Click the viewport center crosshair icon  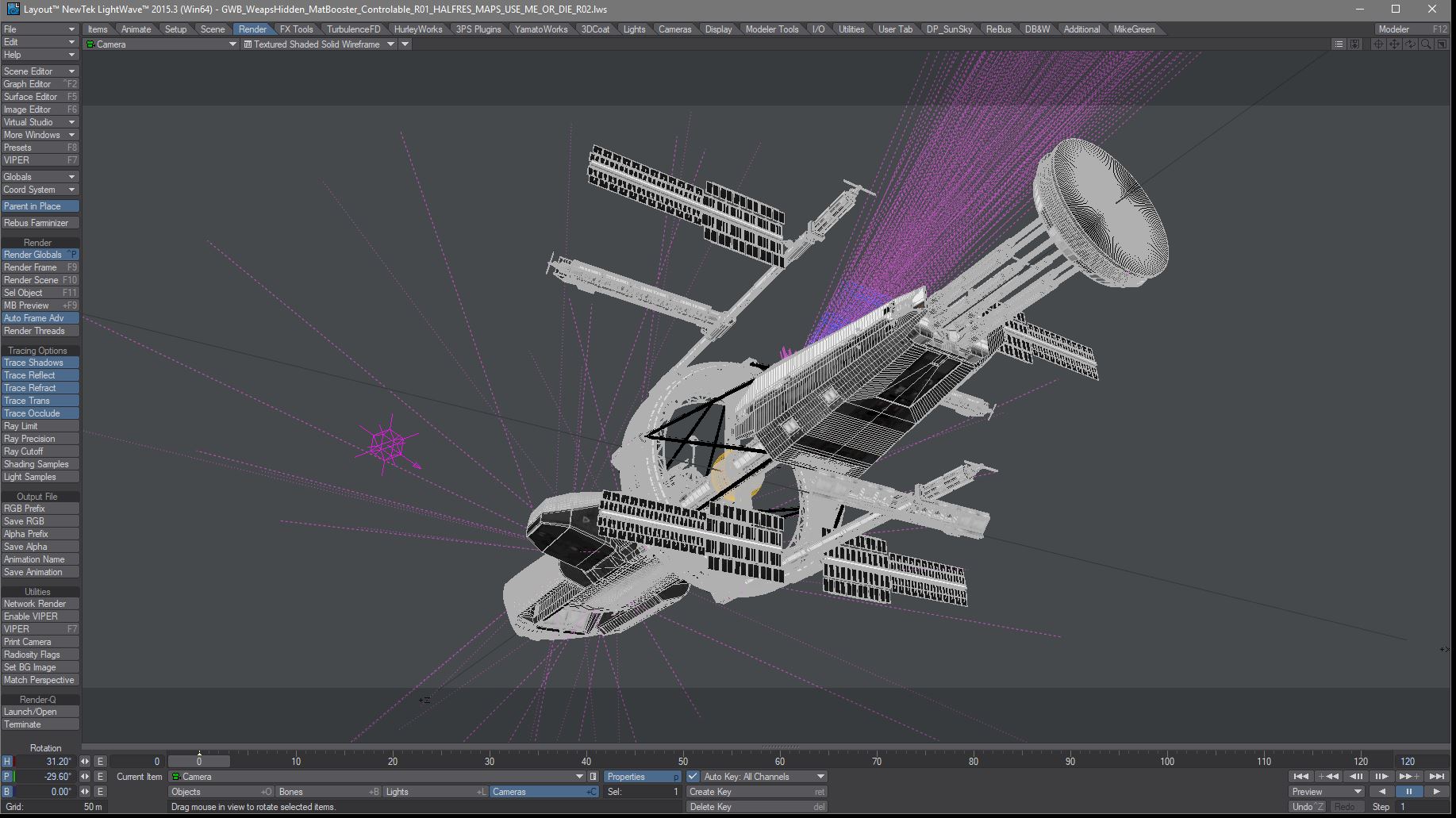coord(1378,44)
